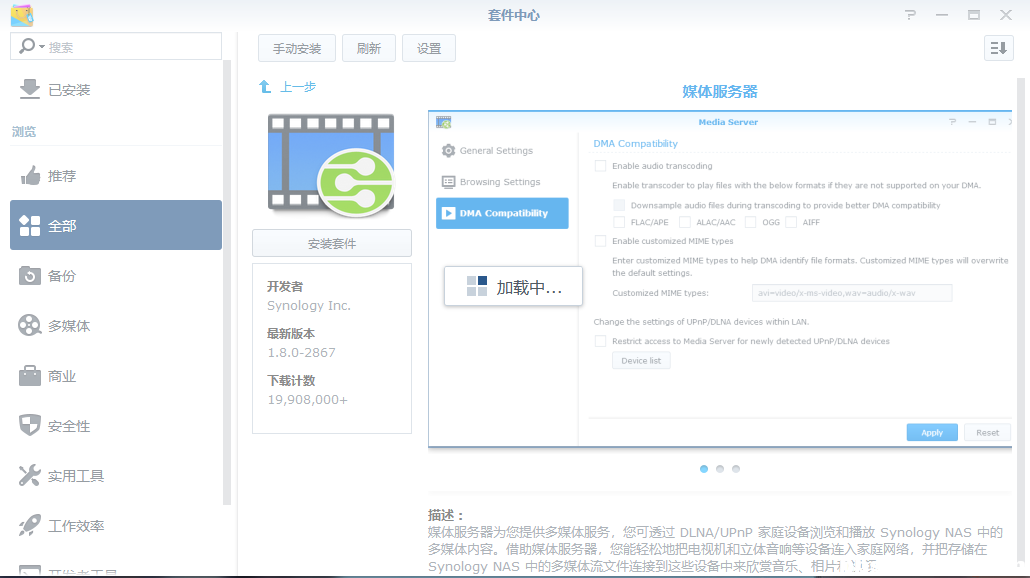Click the wrench tools icon beside 实用工具
The width and height of the screenshot is (1030, 578).
(x=30, y=476)
